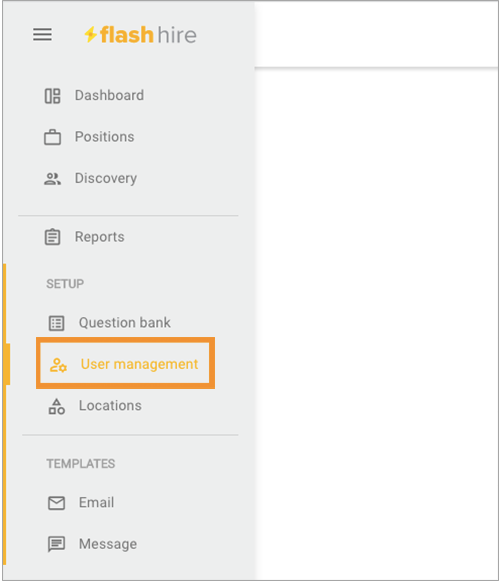Go to Positions in sidebar
The height and width of the screenshot is (581, 500).
point(105,137)
